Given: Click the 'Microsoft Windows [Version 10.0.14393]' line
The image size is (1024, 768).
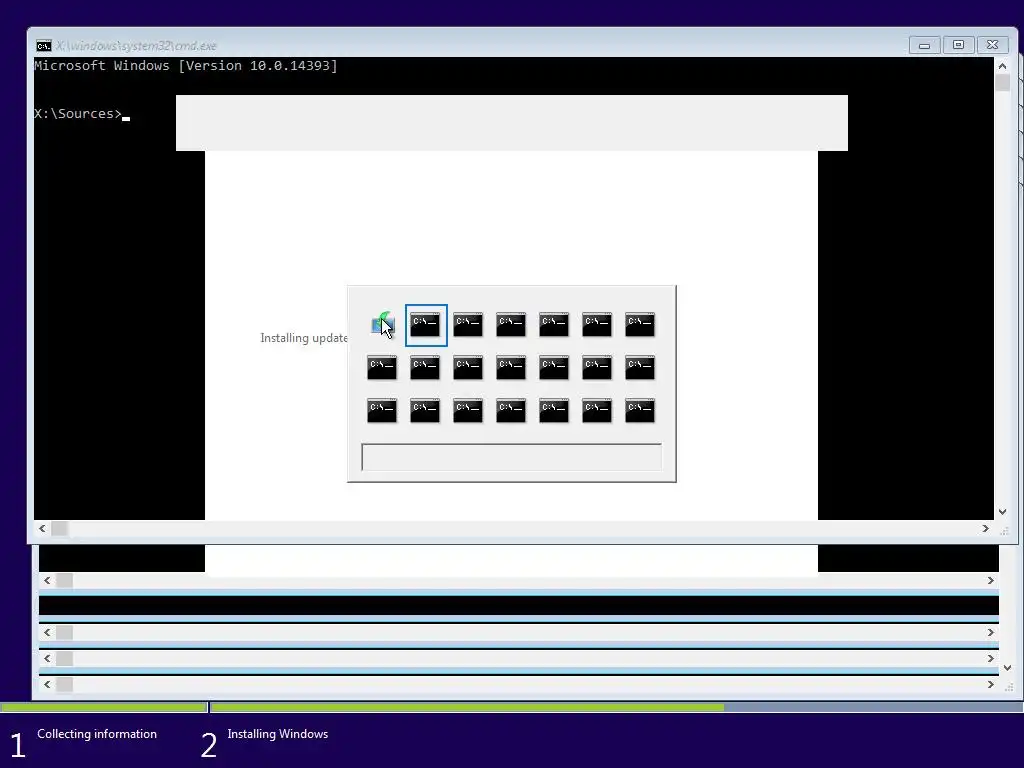Looking at the screenshot, I should [x=185, y=65].
